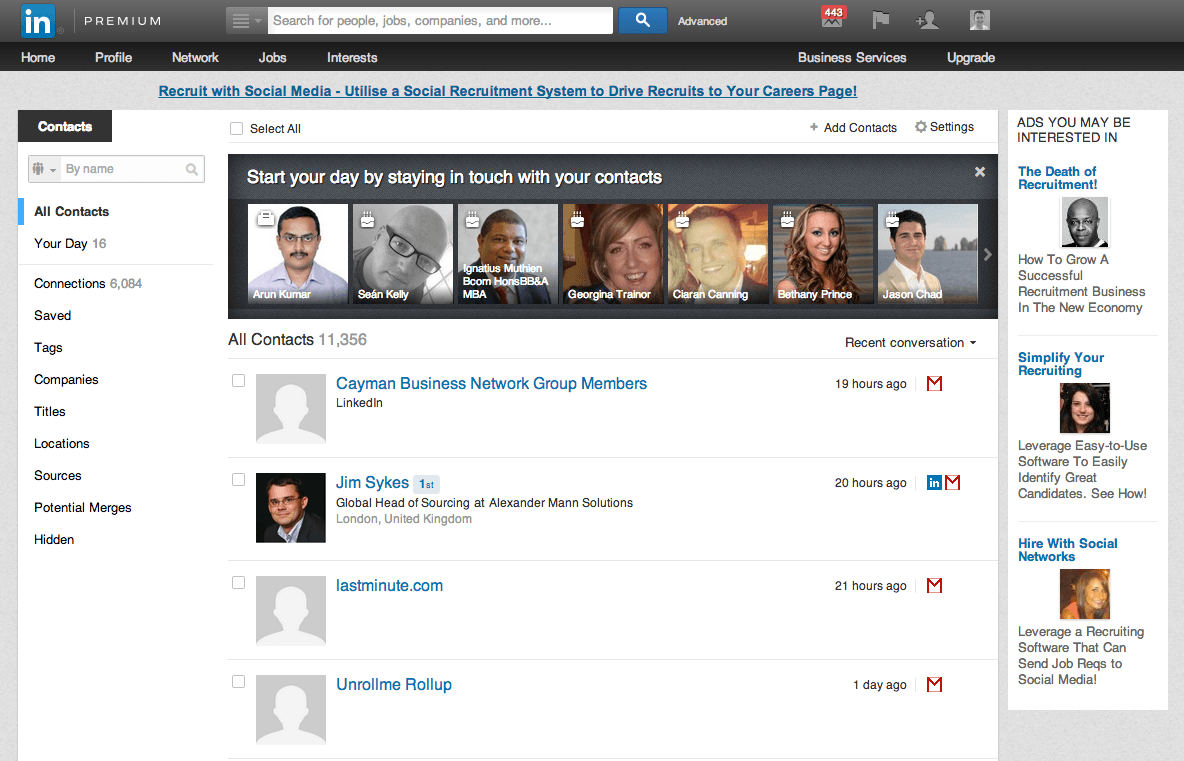Open Cayman Business Network Group Members contact
The height and width of the screenshot is (761, 1184).
pos(491,384)
